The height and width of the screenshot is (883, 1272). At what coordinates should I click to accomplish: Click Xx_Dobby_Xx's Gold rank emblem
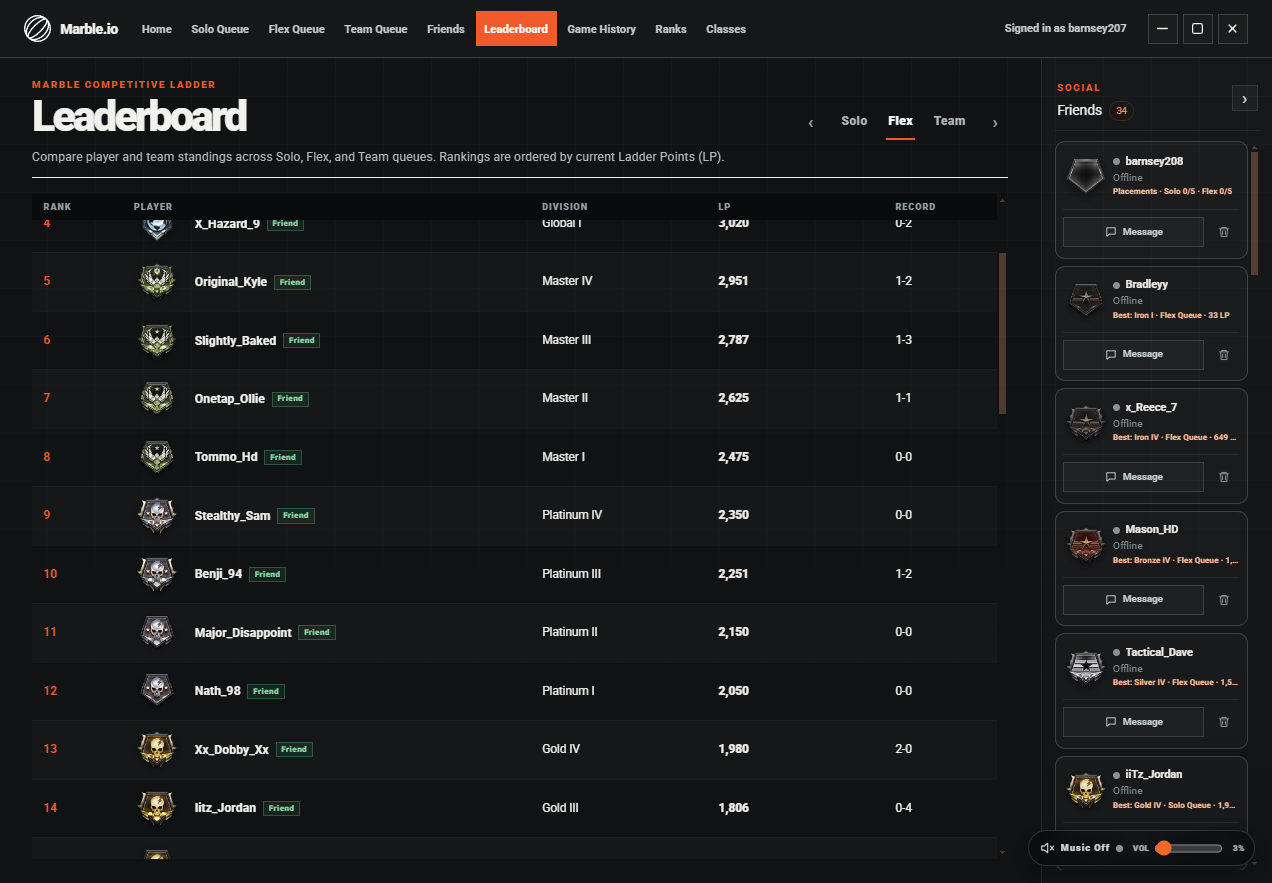click(155, 749)
